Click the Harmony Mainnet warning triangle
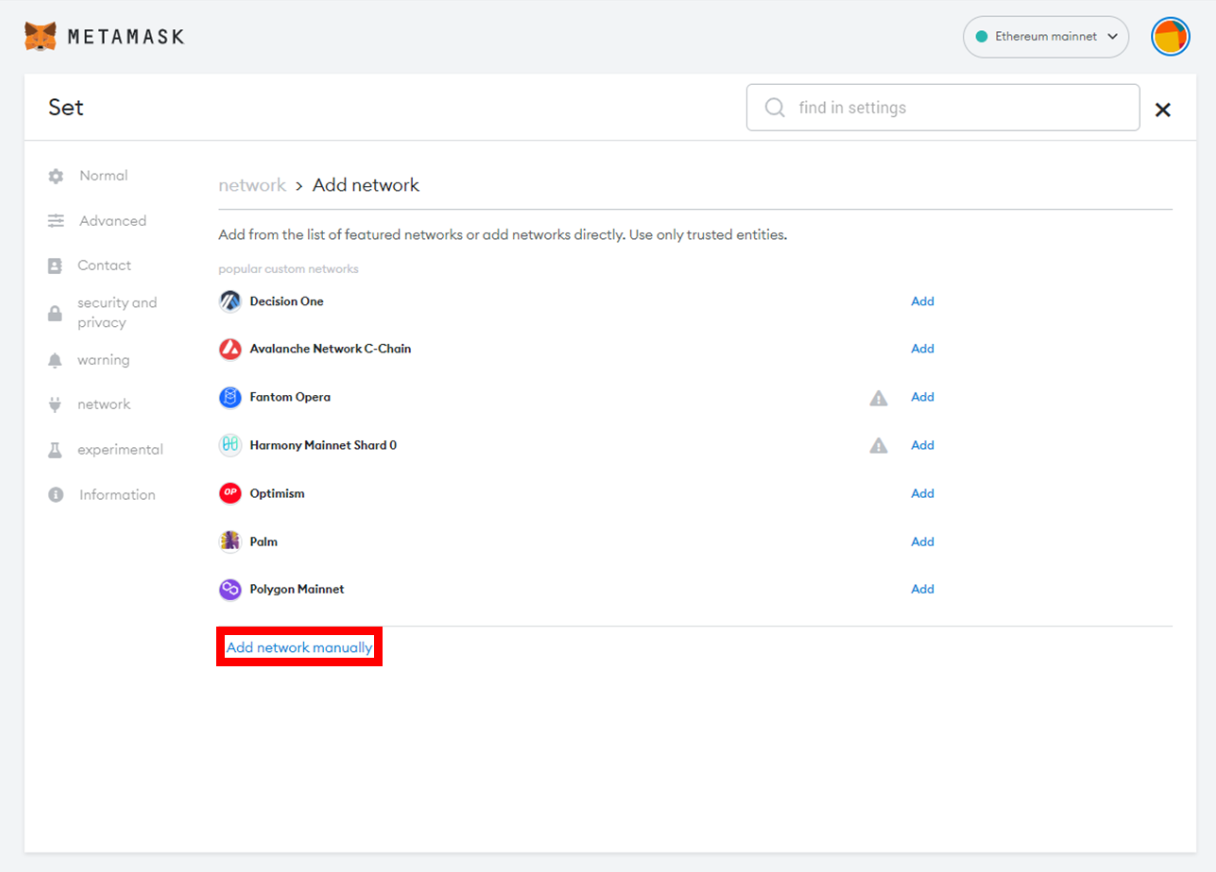The image size is (1216, 872). point(878,446)
